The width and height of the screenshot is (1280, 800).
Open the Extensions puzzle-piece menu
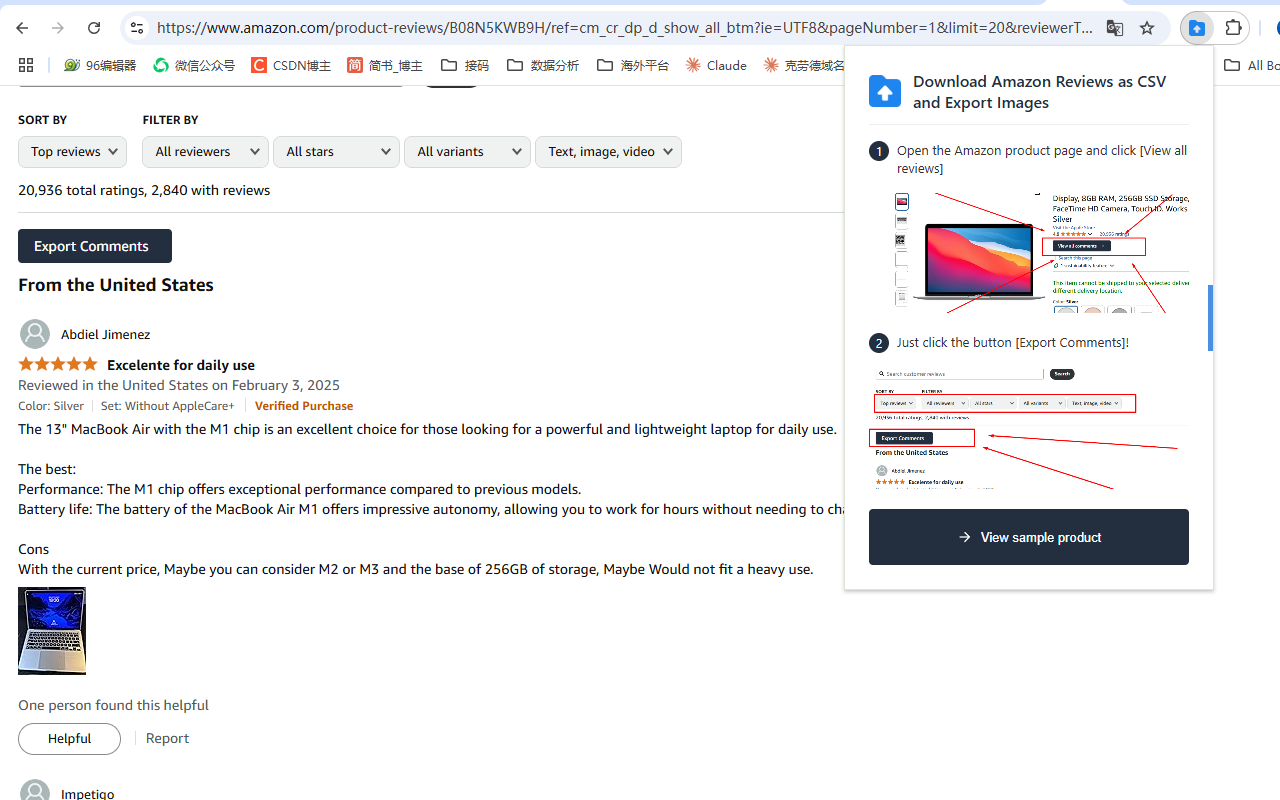[1233, 28]
